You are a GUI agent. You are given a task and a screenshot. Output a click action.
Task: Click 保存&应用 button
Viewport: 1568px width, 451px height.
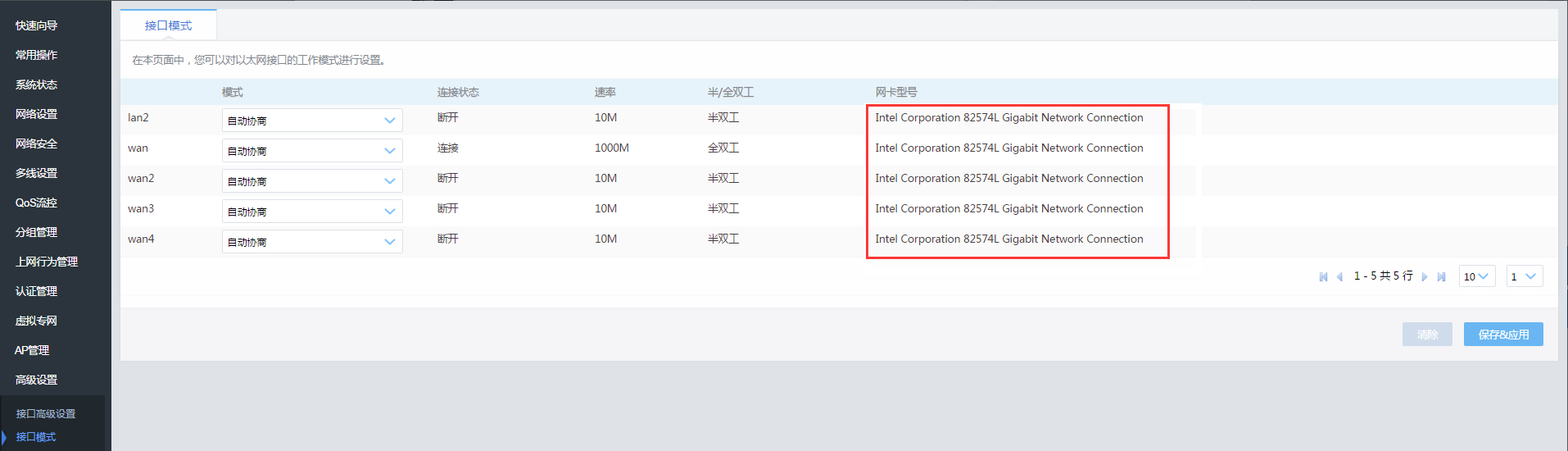1502,335
